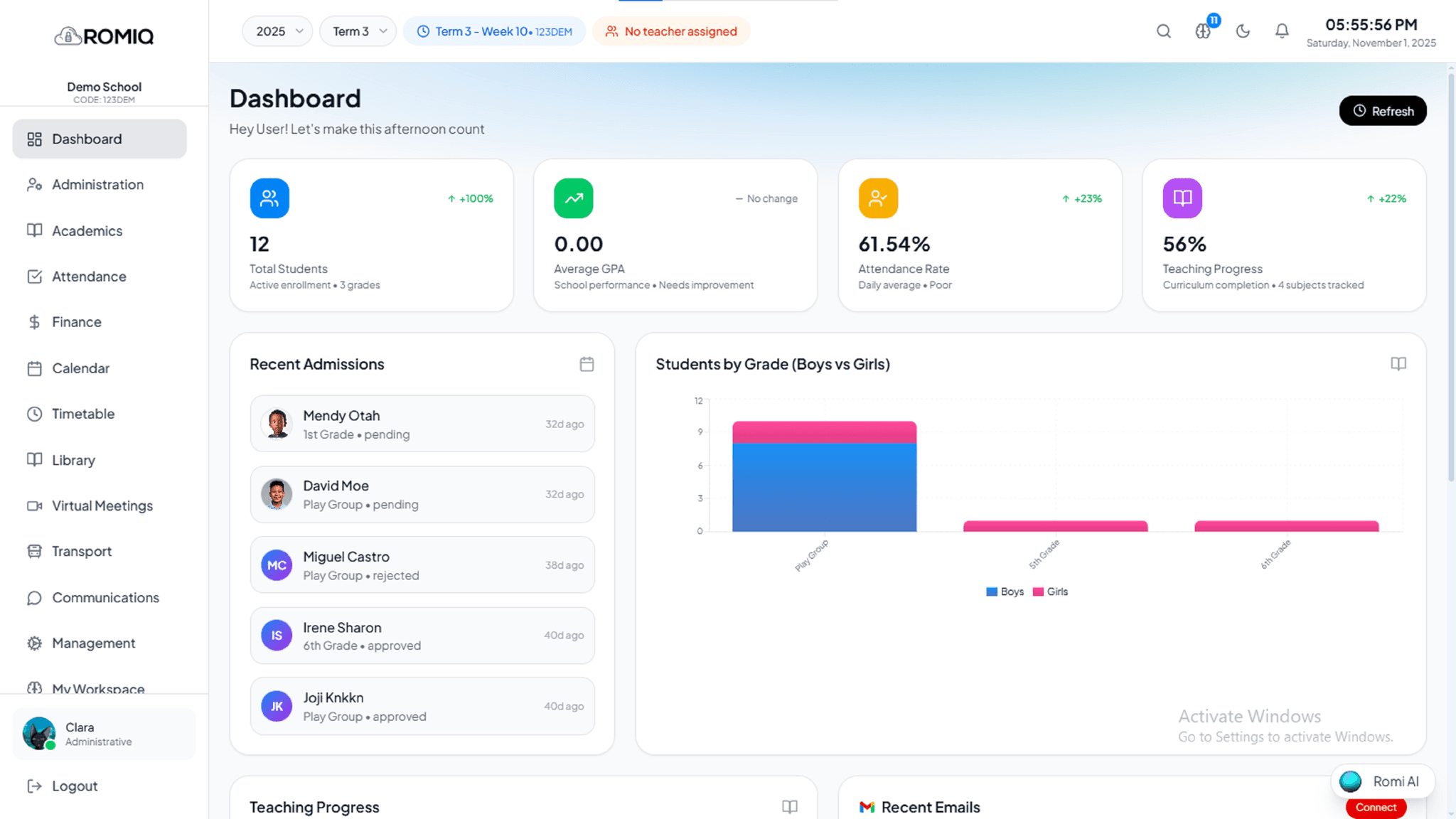Toggle dark mode with the moon icon
This screenshot has width=1456, height=819.
click(x=1242, y=31)
